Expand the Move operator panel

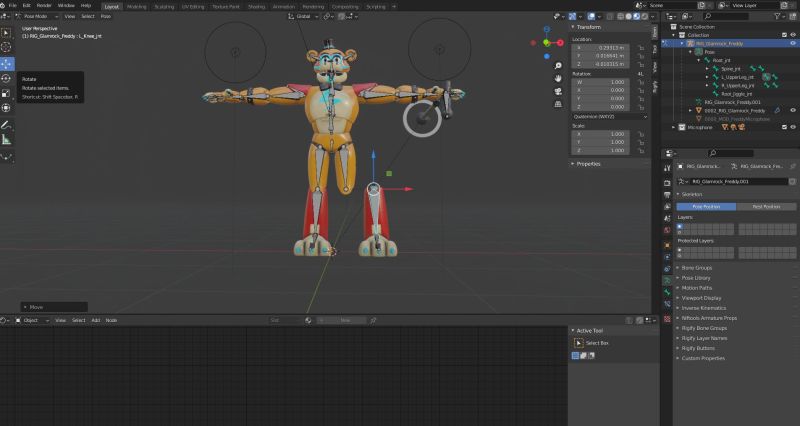pos(54,307)
